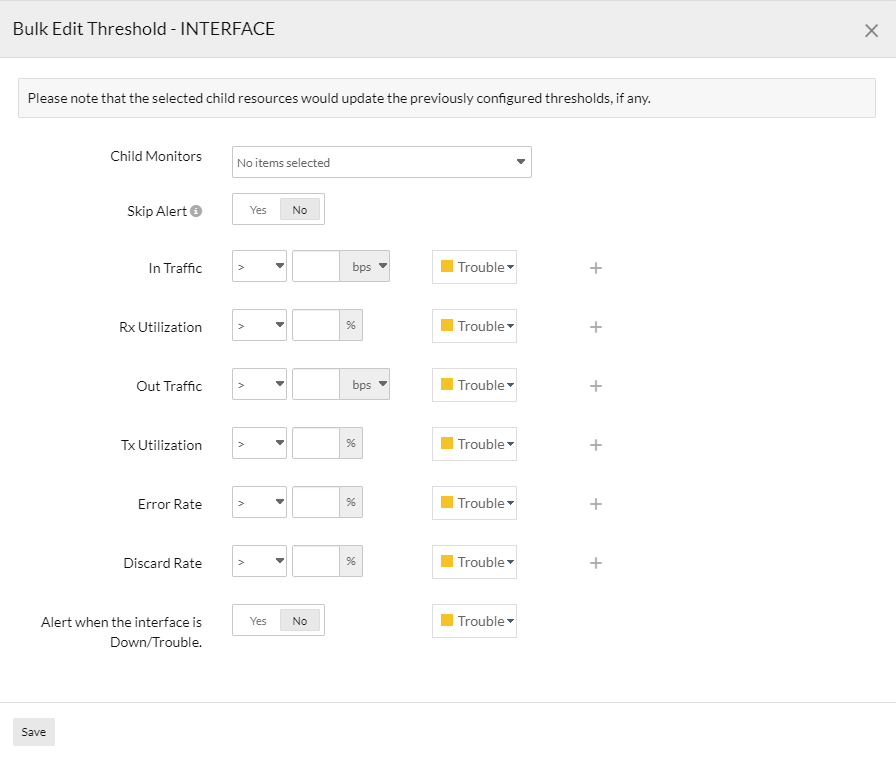Click the Save button

pos(34,732)
